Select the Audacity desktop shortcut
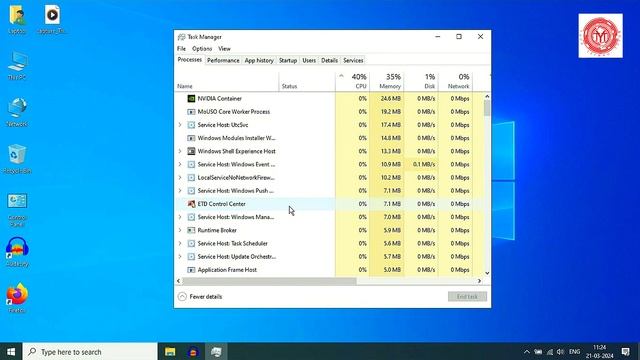This screenshot has width=640, height=360. pyautogui.click(x=17, y=252)
